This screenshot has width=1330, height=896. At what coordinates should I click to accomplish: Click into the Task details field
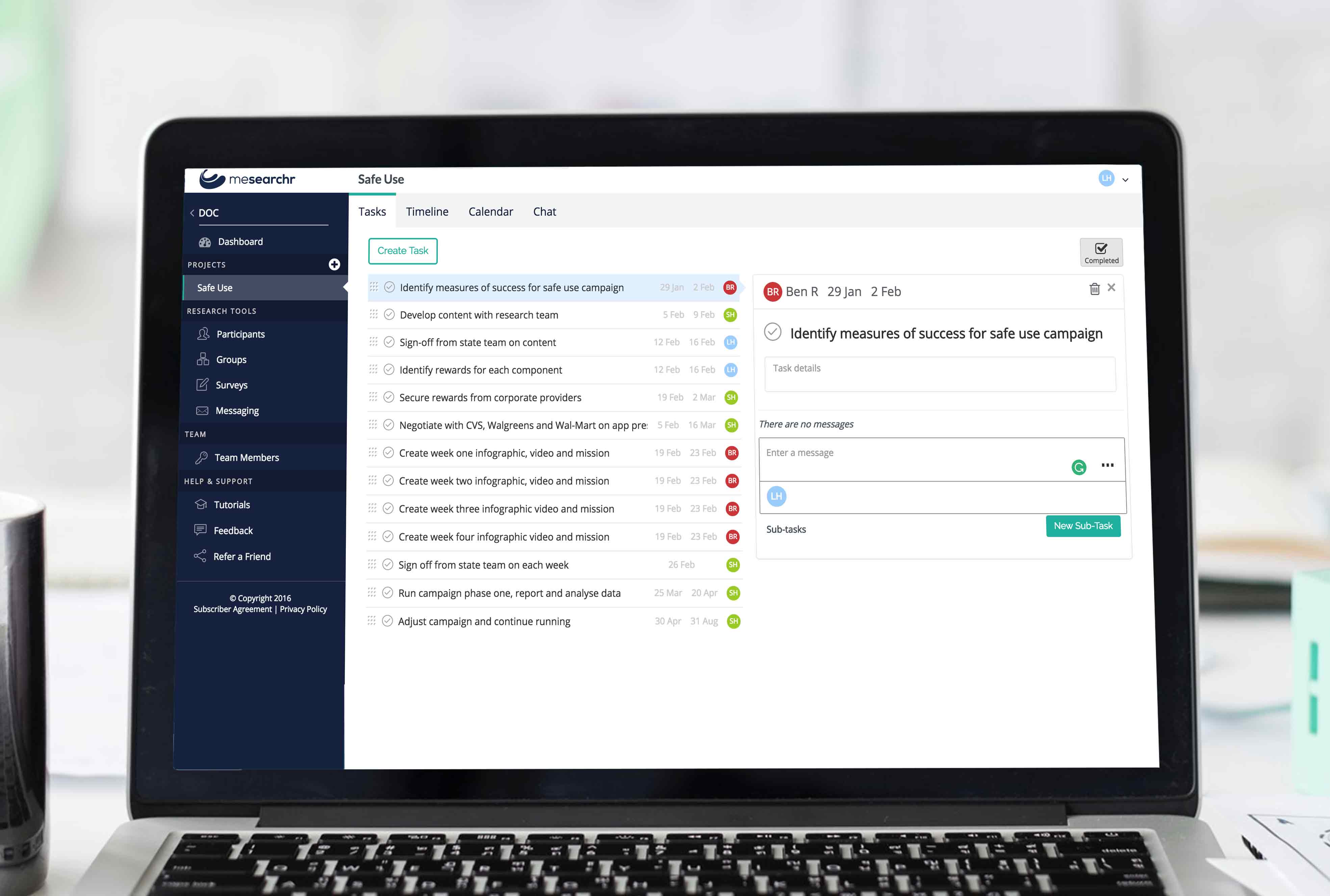point(940,374)
